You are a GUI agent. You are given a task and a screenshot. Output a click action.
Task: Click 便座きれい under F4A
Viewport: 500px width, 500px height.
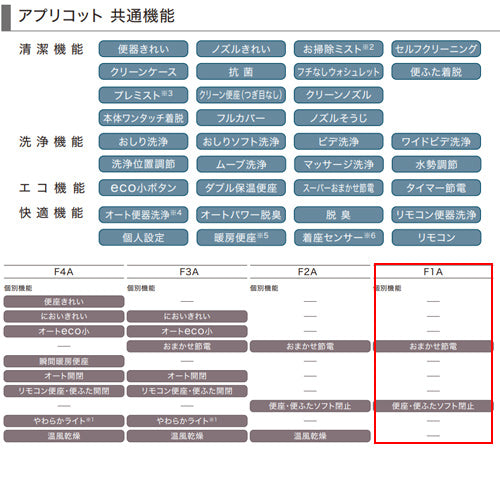coord(64,302)
